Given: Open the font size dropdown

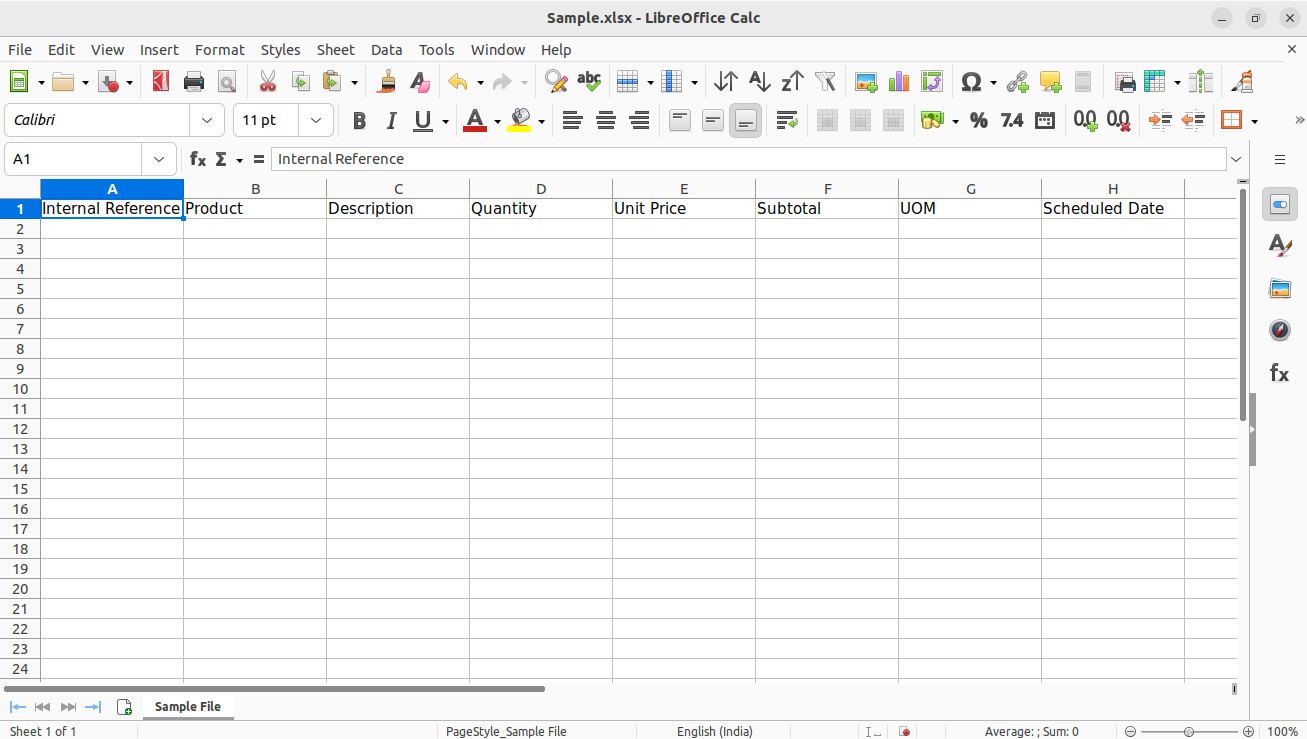Looking at the screenshot, I should (316, 120).
